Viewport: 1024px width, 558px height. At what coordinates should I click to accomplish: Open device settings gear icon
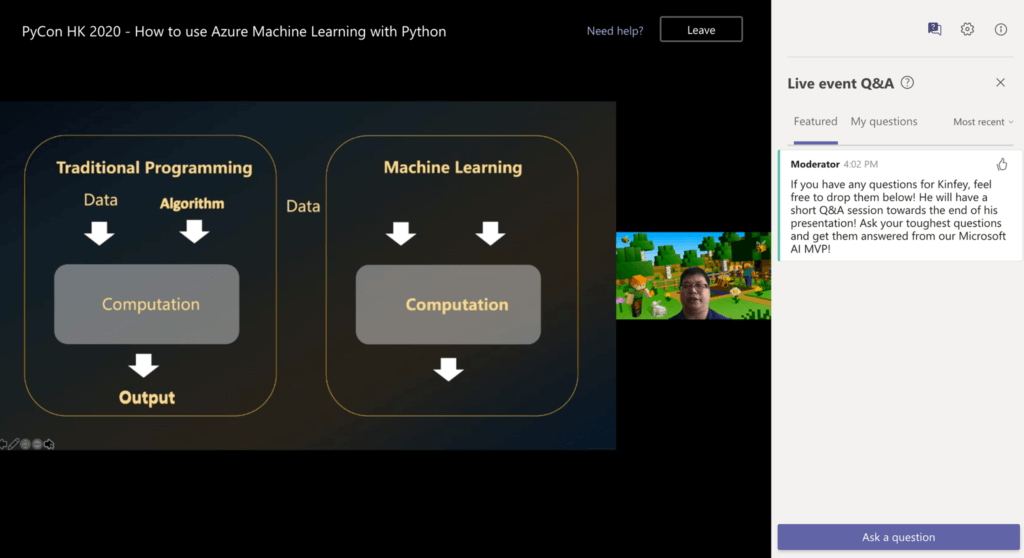[x=967, y=29]
